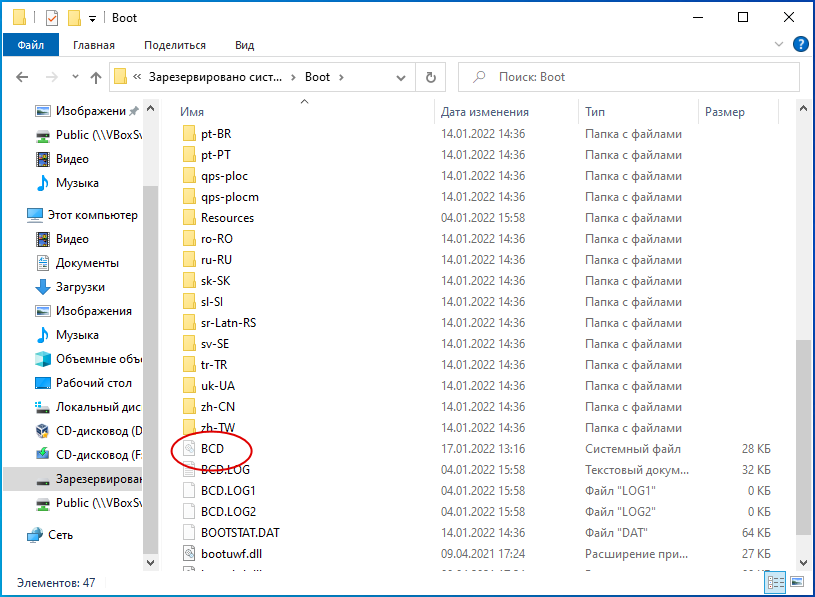Sort by Дата изменения column header
The height and width of the screenshot is (597, 815).
tap(484, 112)
